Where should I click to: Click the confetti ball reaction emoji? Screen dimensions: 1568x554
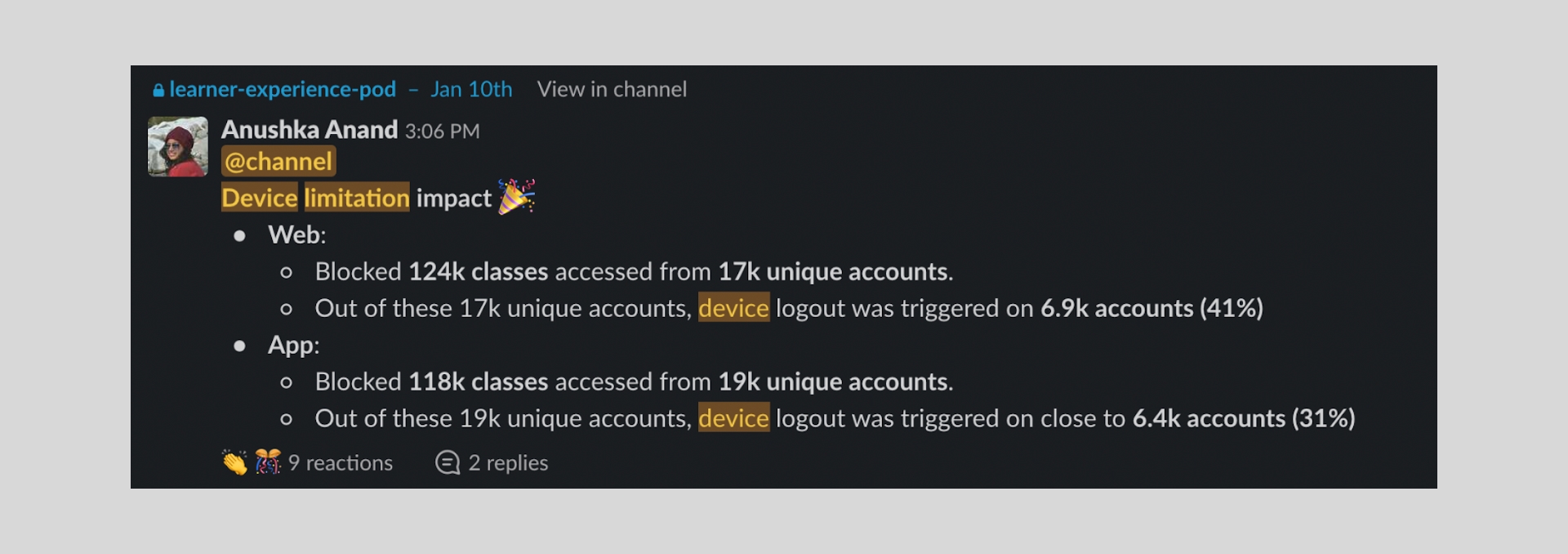tap(268, 462)
